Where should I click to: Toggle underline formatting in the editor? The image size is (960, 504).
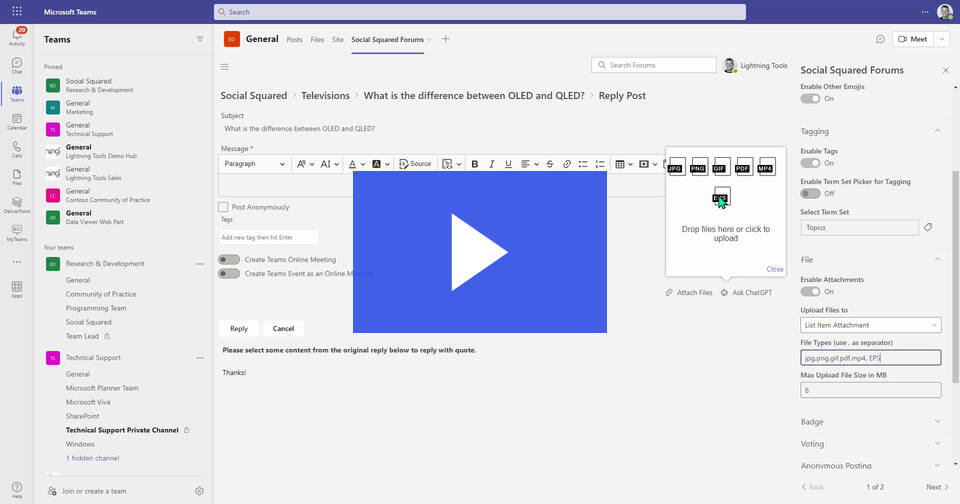[508, 164]
